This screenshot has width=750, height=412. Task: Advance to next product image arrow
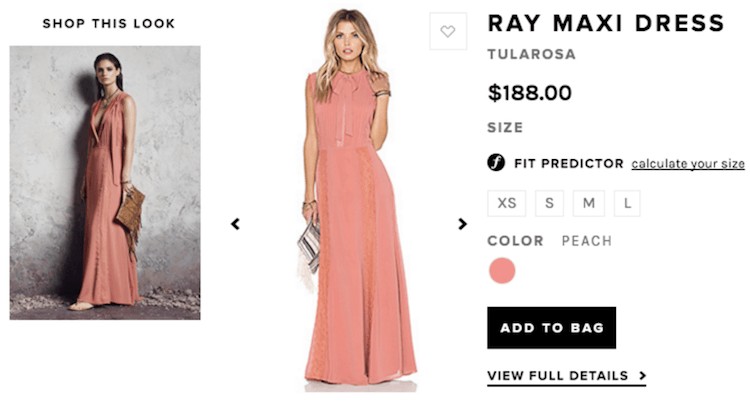click(462, 224)
